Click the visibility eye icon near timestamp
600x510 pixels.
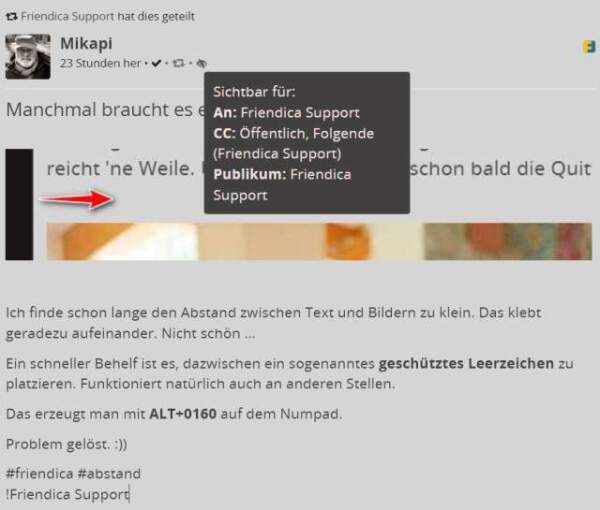[201, 63]
